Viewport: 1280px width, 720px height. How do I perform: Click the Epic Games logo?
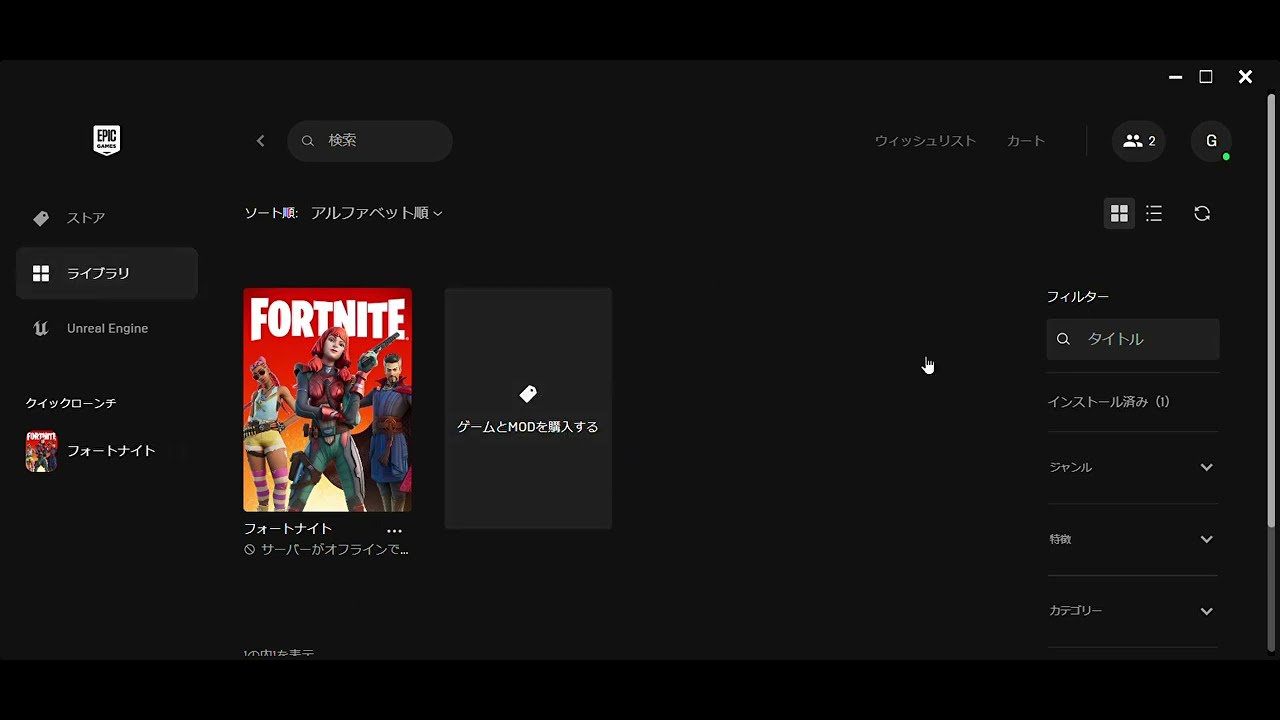106,140
